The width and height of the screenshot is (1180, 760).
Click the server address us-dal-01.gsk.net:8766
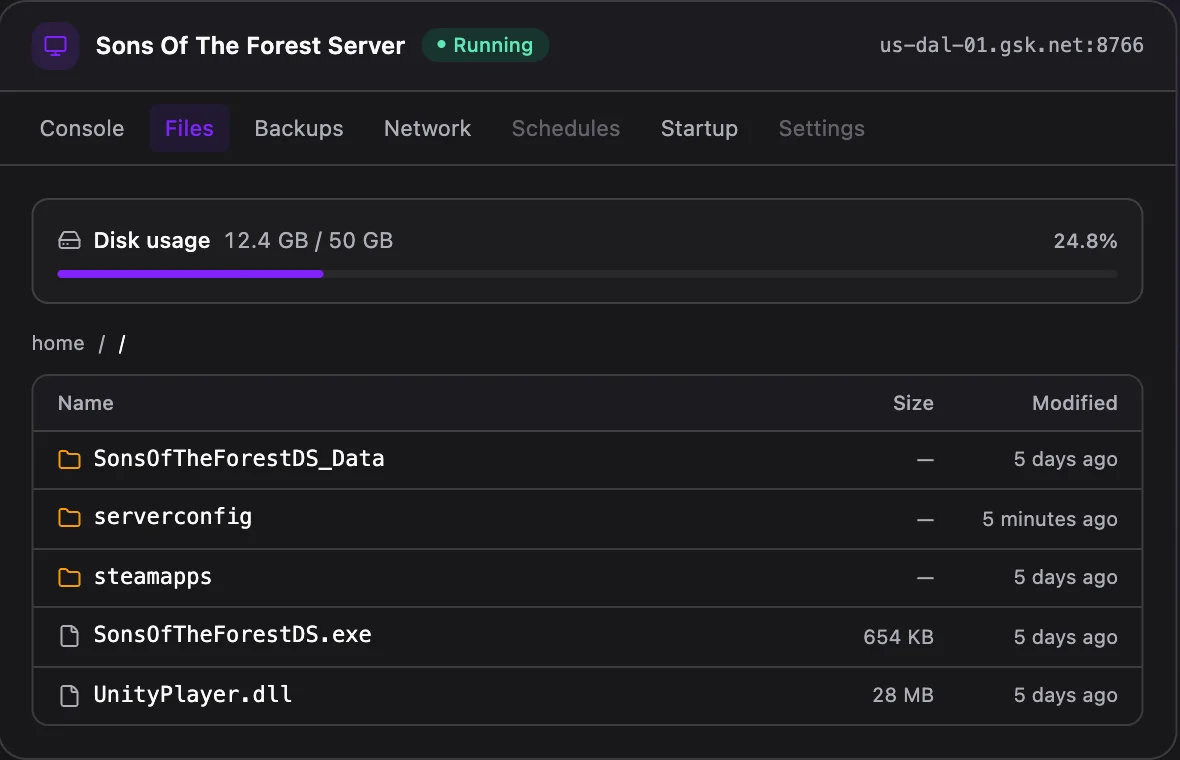click(x=1011, y=45)
